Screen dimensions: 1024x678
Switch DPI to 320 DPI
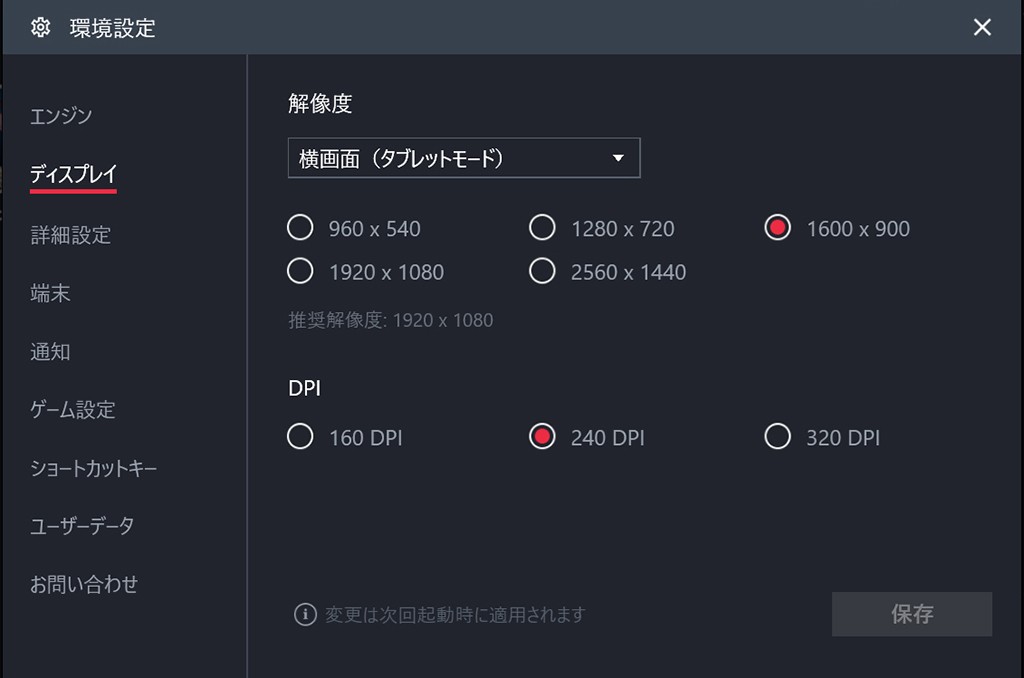(778, 437)
